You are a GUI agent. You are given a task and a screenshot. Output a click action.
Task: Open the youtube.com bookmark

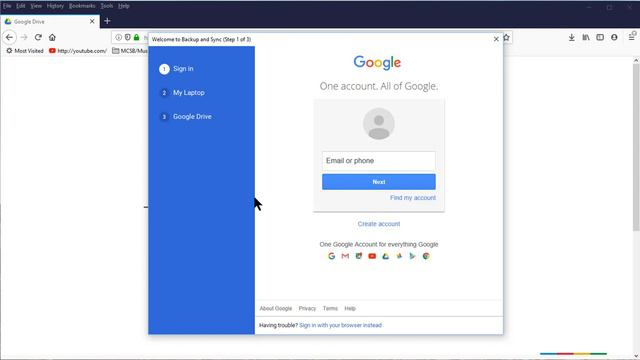78,51
